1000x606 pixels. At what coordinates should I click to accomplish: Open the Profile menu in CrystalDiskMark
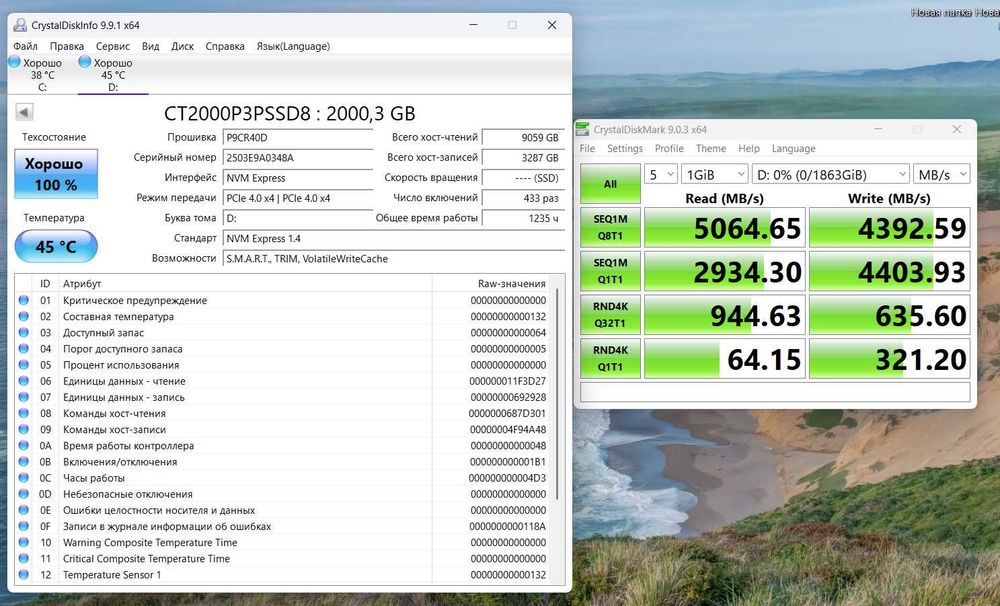(669, 148)
